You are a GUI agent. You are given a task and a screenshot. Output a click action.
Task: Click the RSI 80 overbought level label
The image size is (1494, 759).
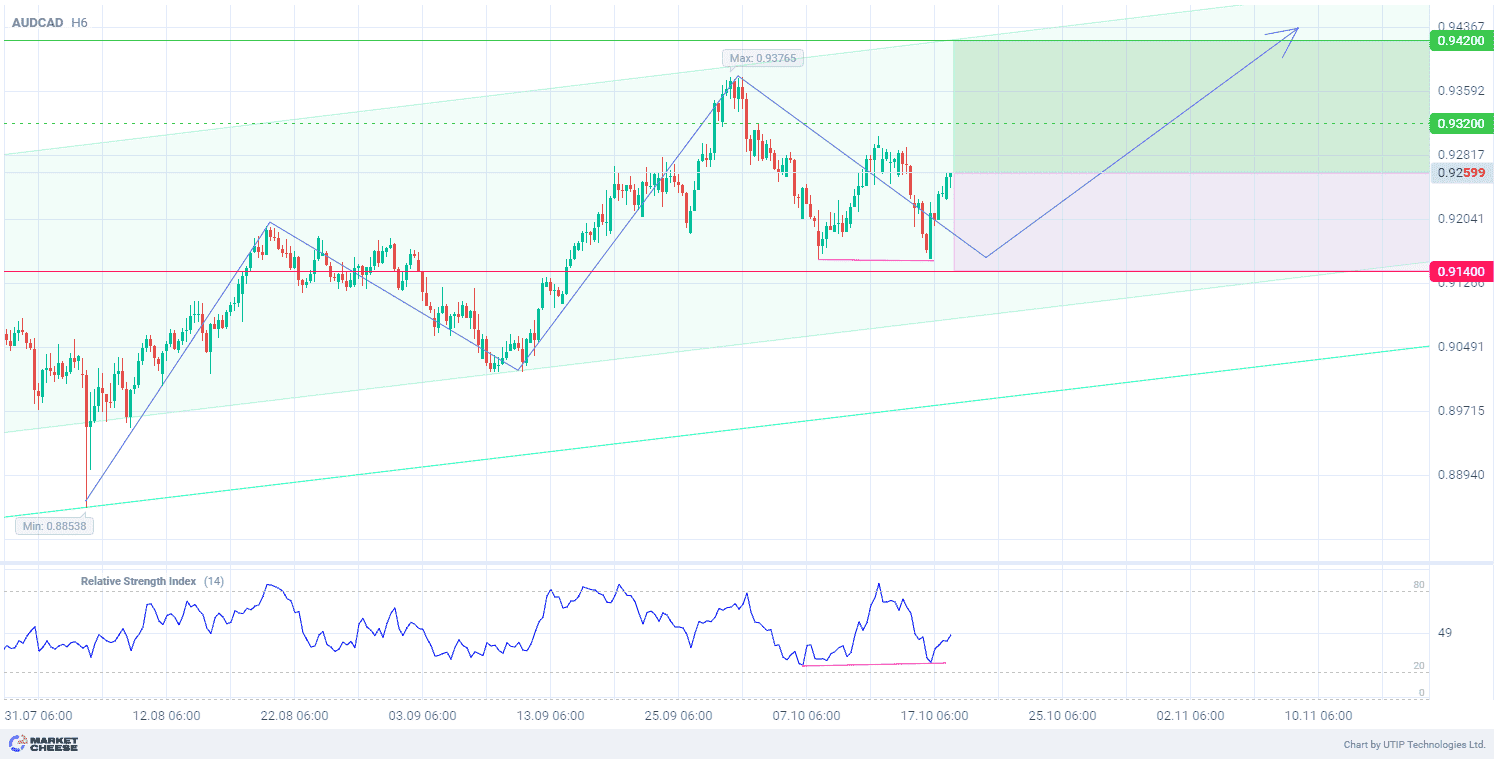(1418, 585)
